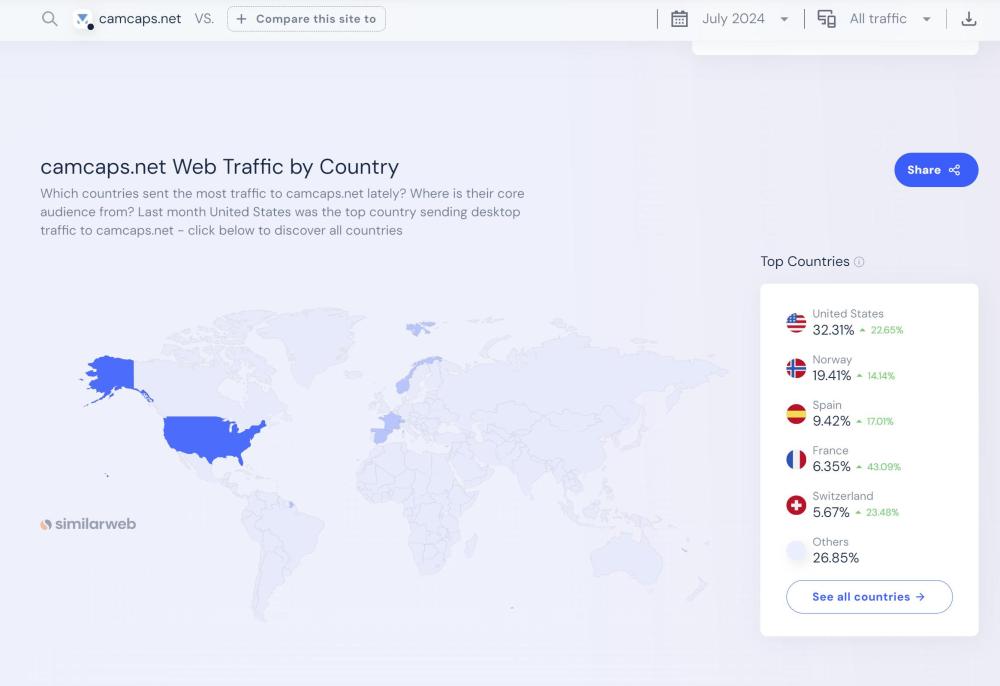Click the United States on the map

(212, 437)
